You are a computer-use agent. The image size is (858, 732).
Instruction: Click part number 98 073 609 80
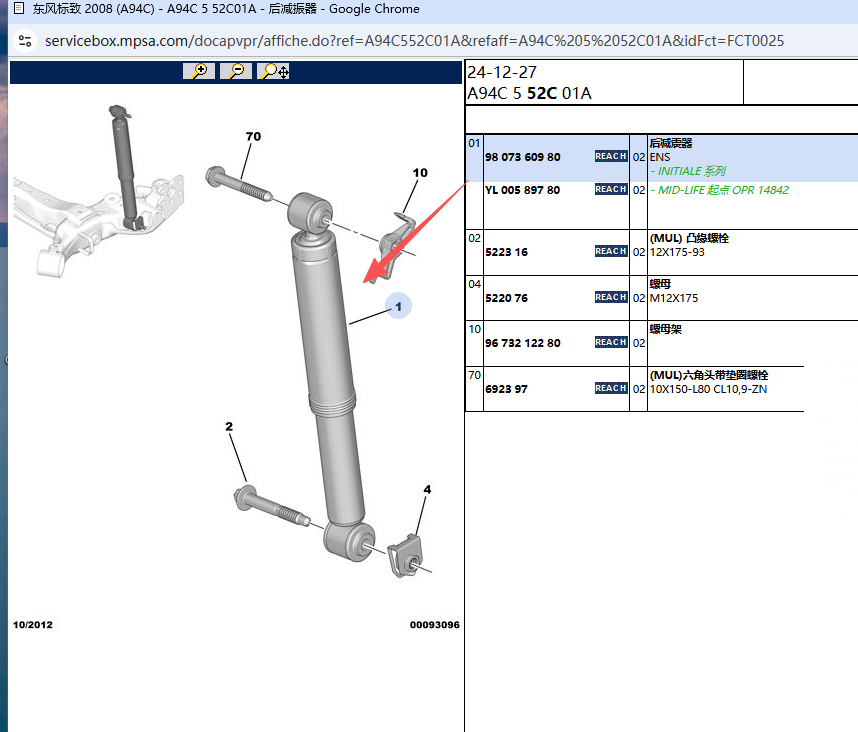(x=523, y=157)
